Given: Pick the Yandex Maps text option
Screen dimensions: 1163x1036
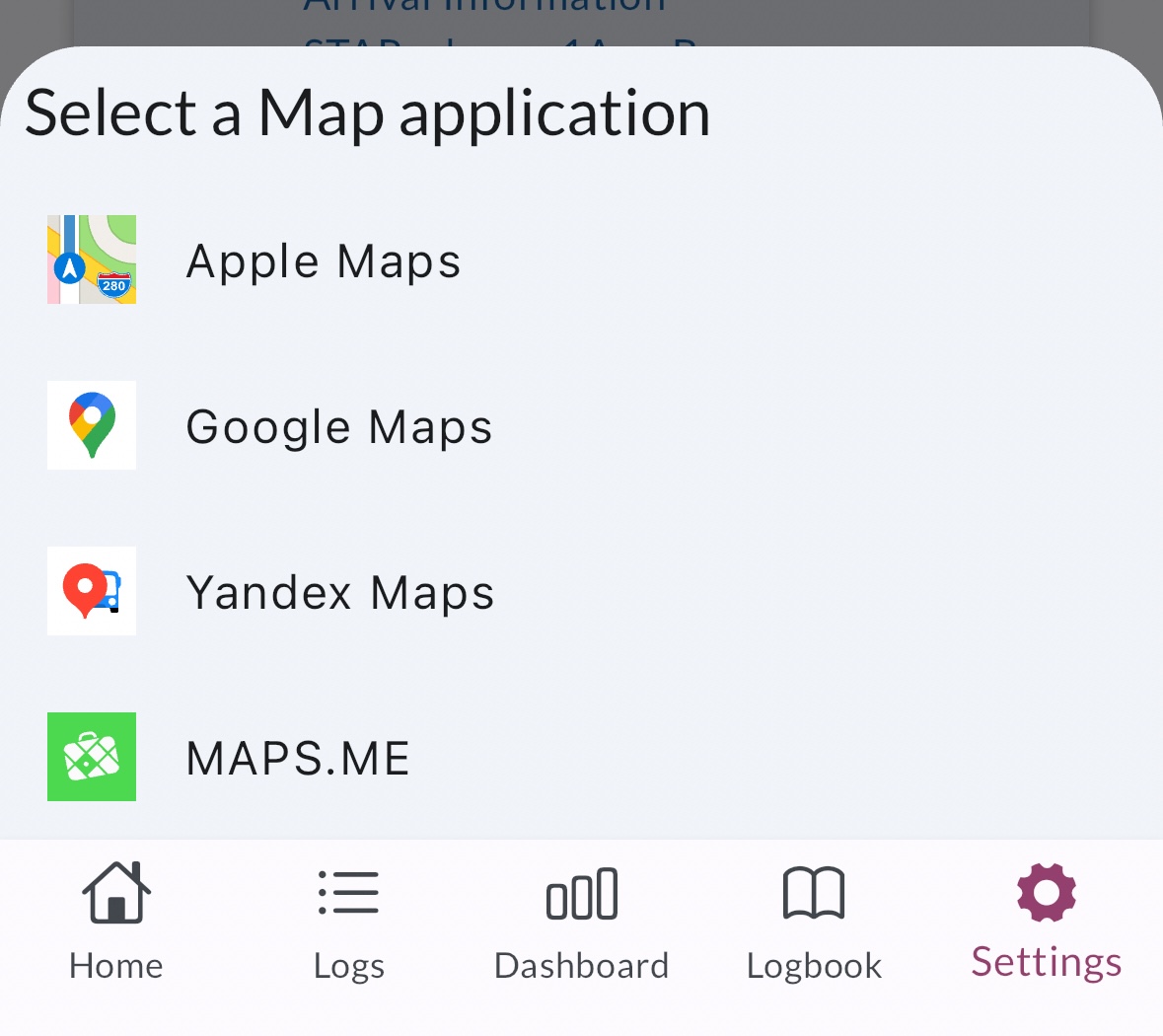Looking at the screenshot, I should click(340, 593).
